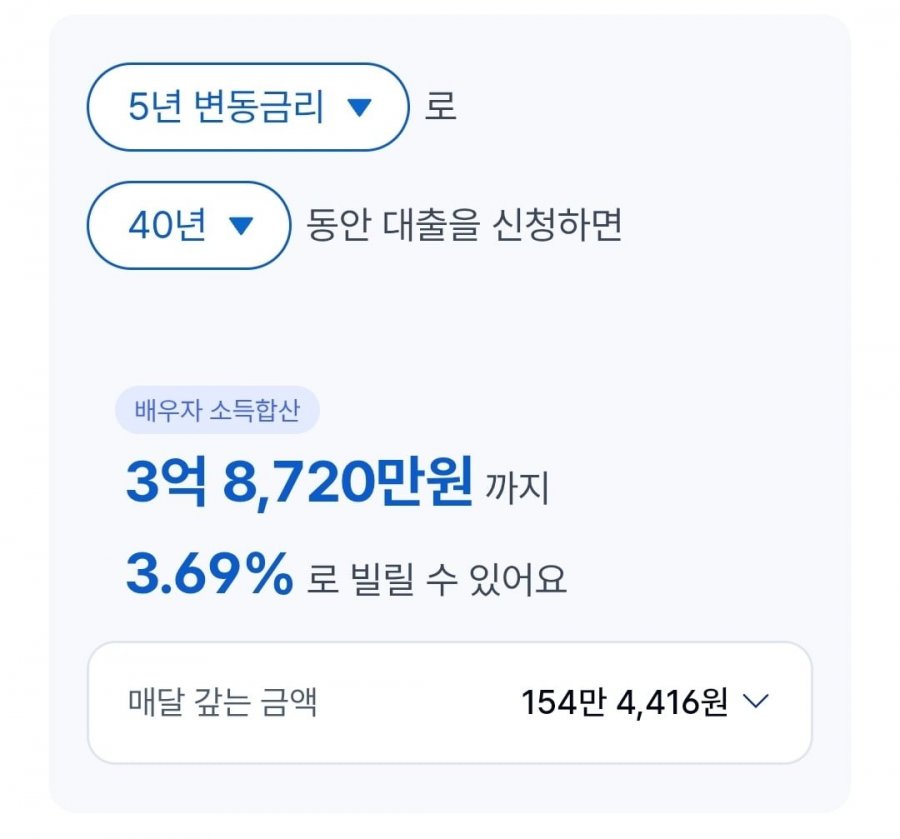Click the 동안 대출을 신청하면 text
Image resolution: width=900 pixels, height=839 pixels.
point(464,224)
